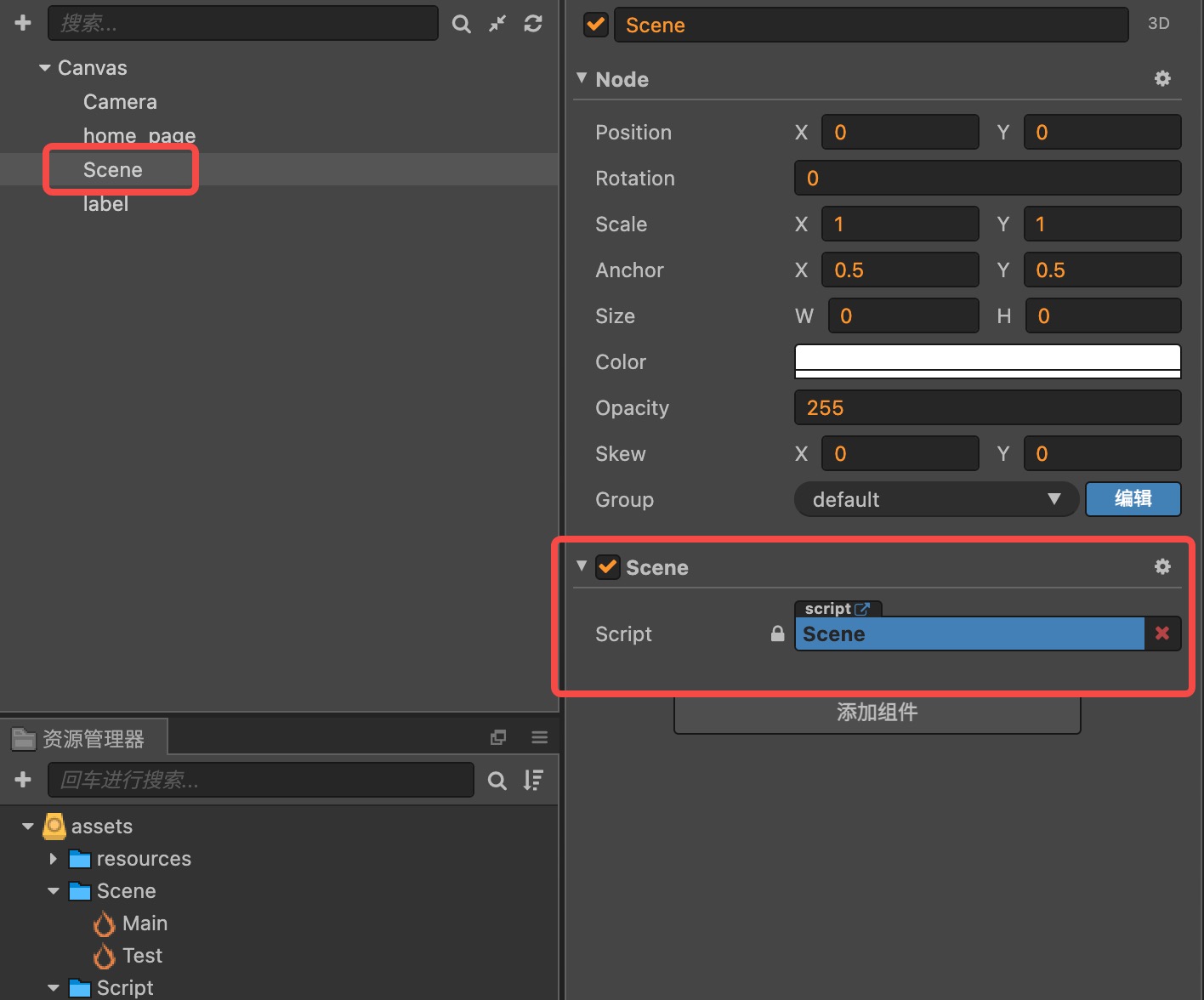Screen dimensions: 1204x1000
Task: Select the home_page node
Action: pyautogui.click(x=139, y=136)
